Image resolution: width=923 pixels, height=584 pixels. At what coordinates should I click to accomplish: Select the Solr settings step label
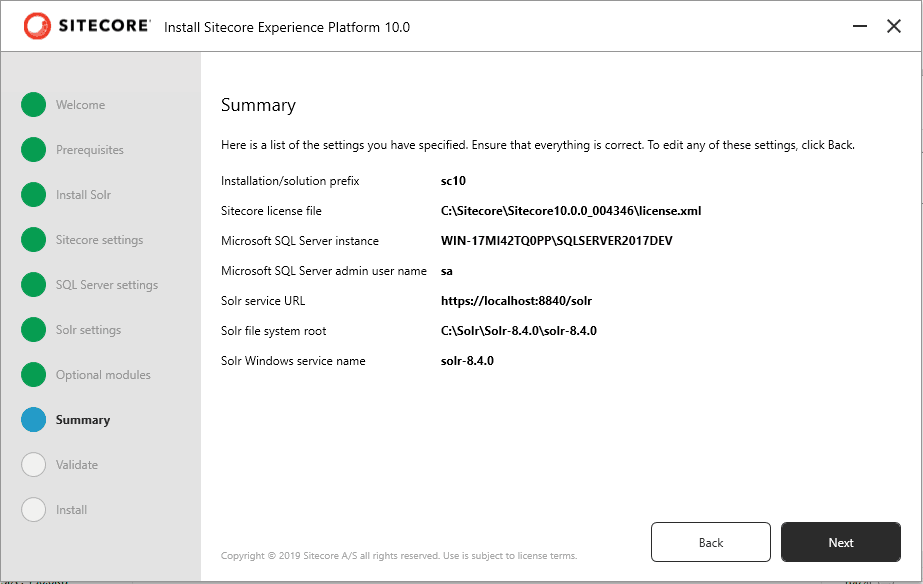[88, 330]
